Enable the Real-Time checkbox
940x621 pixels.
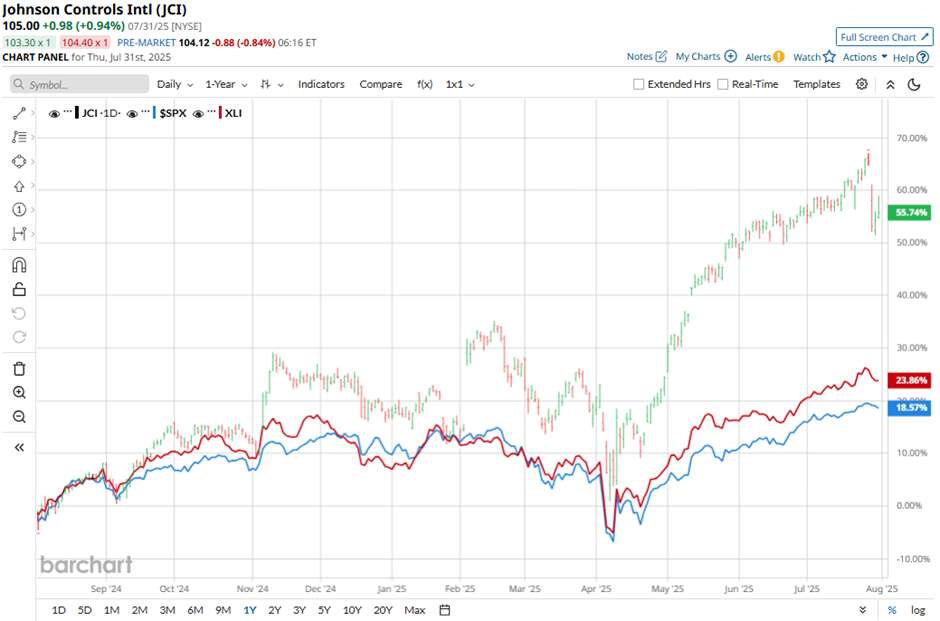[723, 85]
